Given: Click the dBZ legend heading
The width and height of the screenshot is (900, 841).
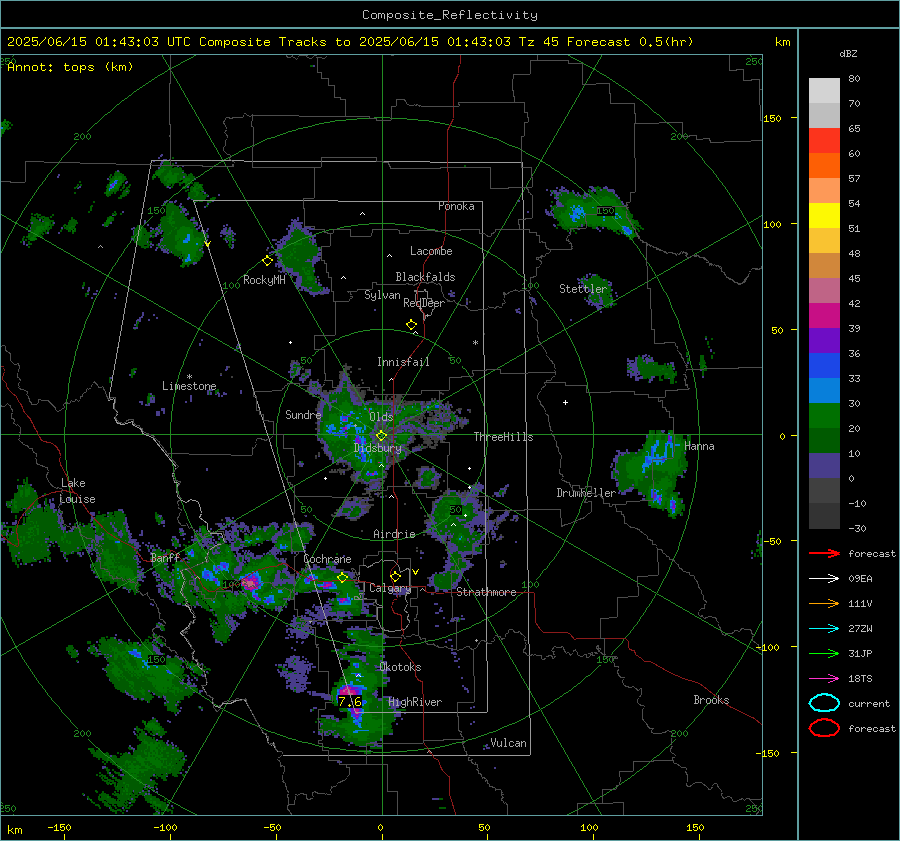Looking at the screenshot, I should tap(848, 53).
